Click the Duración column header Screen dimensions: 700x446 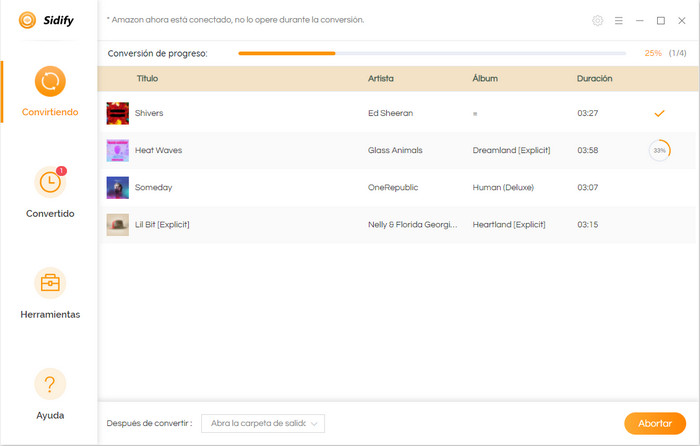(594, 78)
